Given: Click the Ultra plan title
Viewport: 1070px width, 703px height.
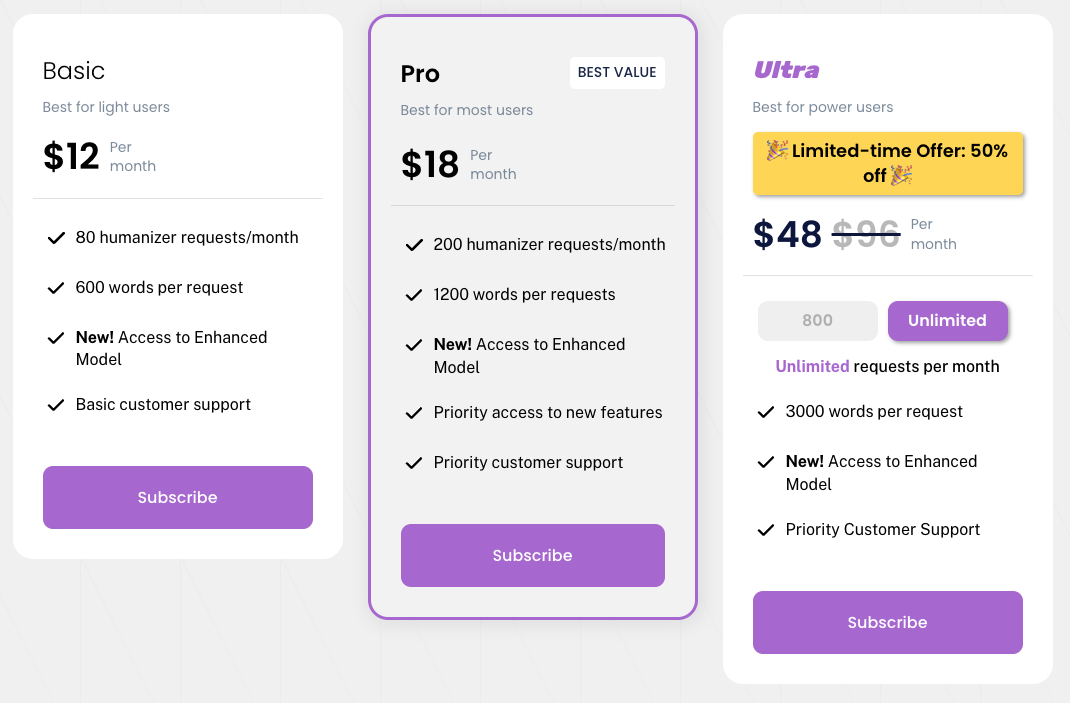Looking at the screenshot, I should click(x=786, y=70).
